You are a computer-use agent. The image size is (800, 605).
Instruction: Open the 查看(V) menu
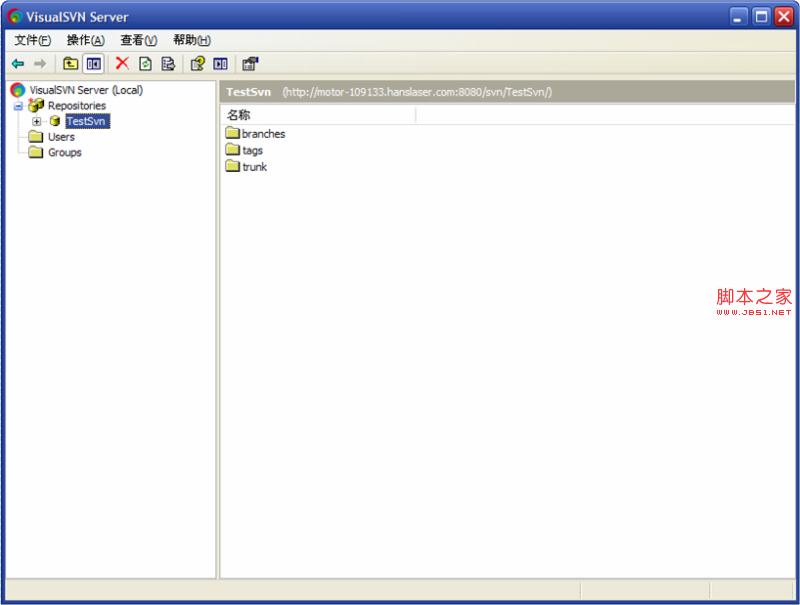point(139,40)
